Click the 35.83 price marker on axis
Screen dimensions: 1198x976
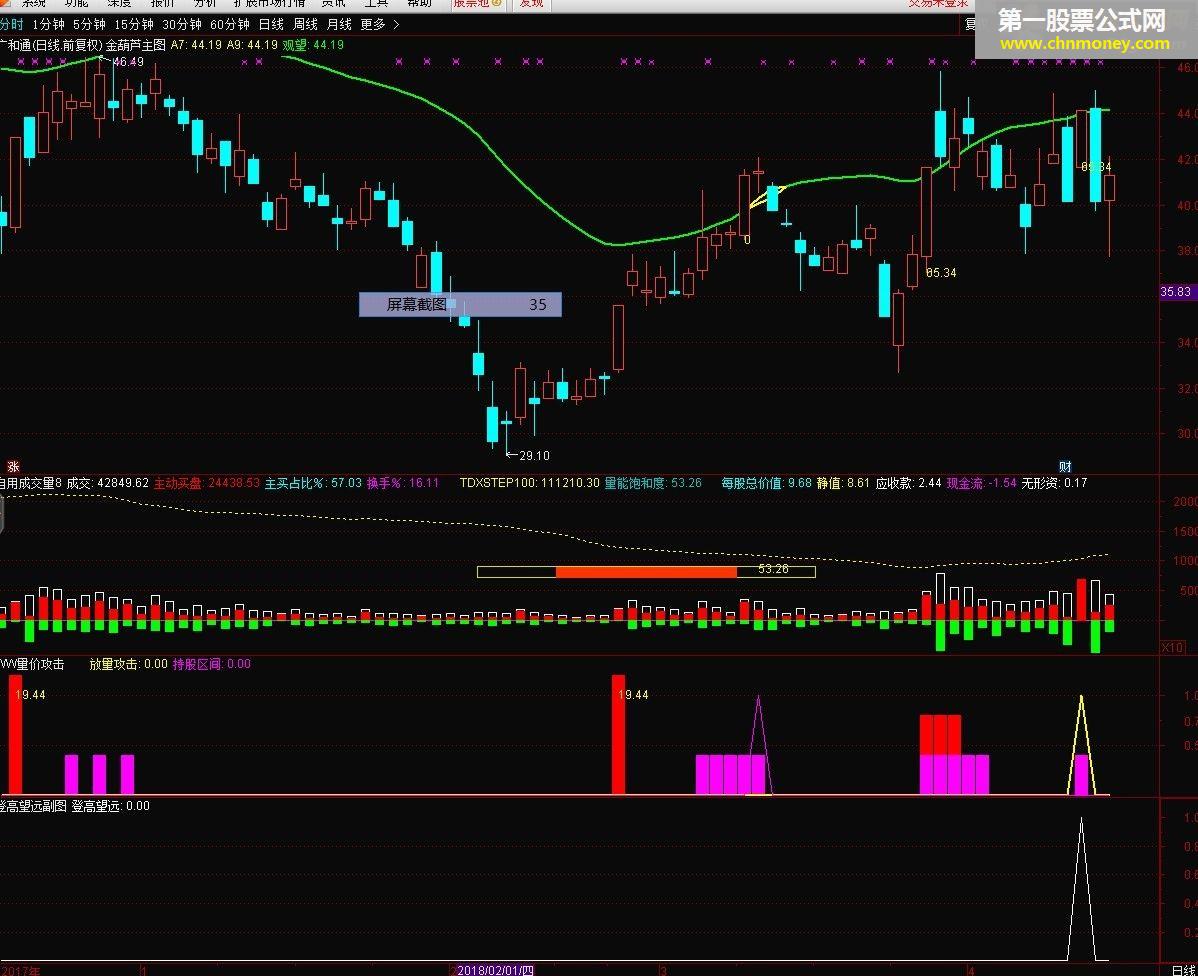point(1175,291)
